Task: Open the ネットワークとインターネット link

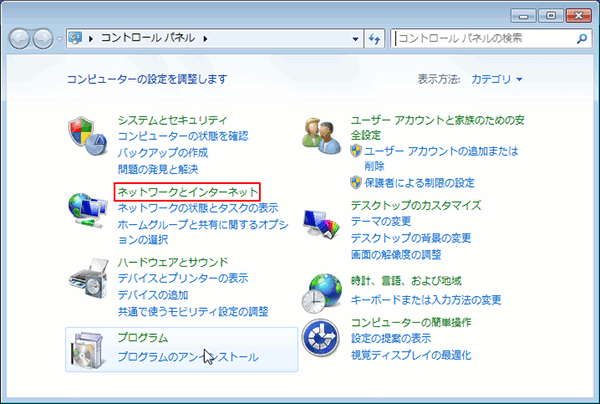Action: coord(187,191)
